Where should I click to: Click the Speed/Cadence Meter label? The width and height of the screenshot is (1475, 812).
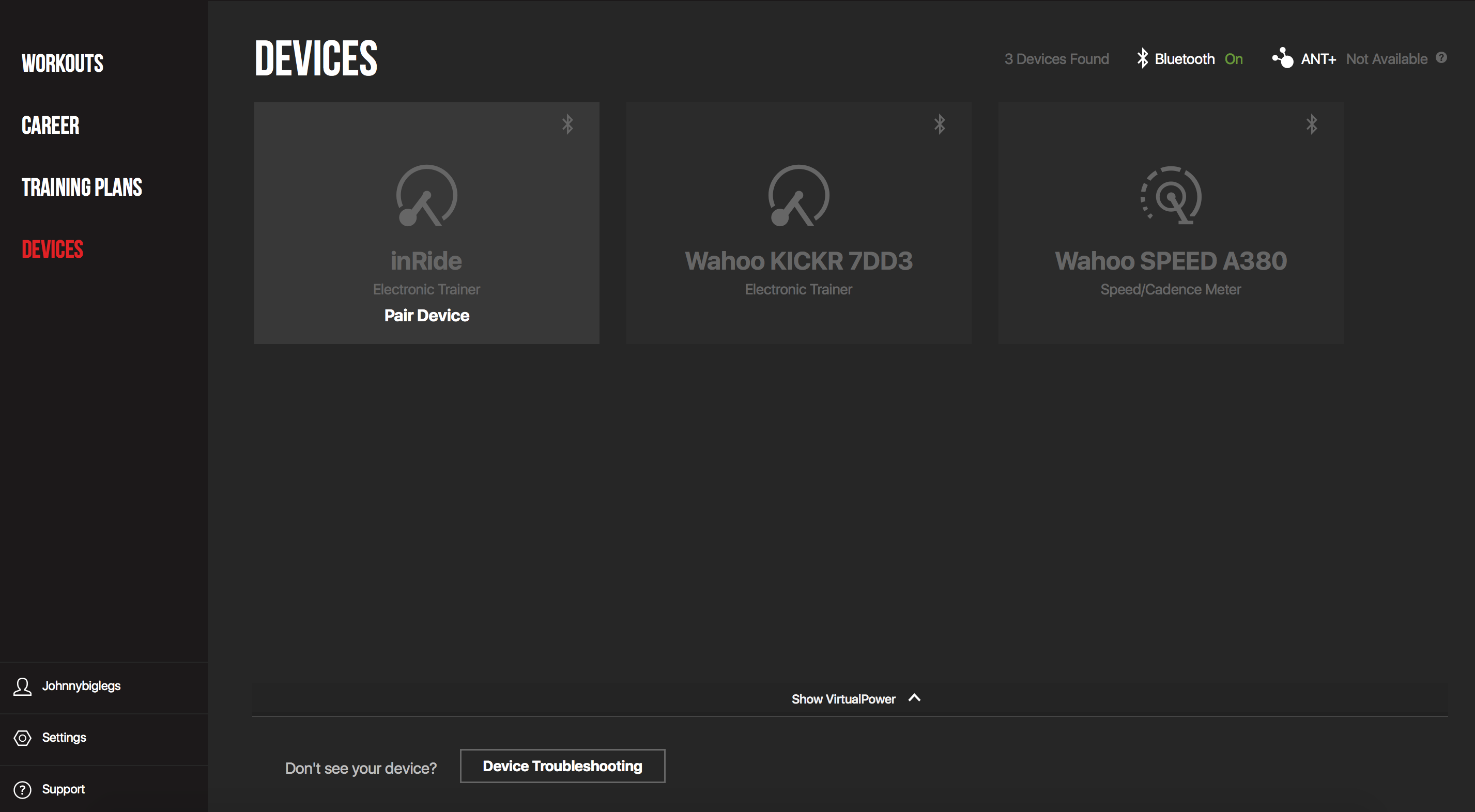tap(1171, 290)
